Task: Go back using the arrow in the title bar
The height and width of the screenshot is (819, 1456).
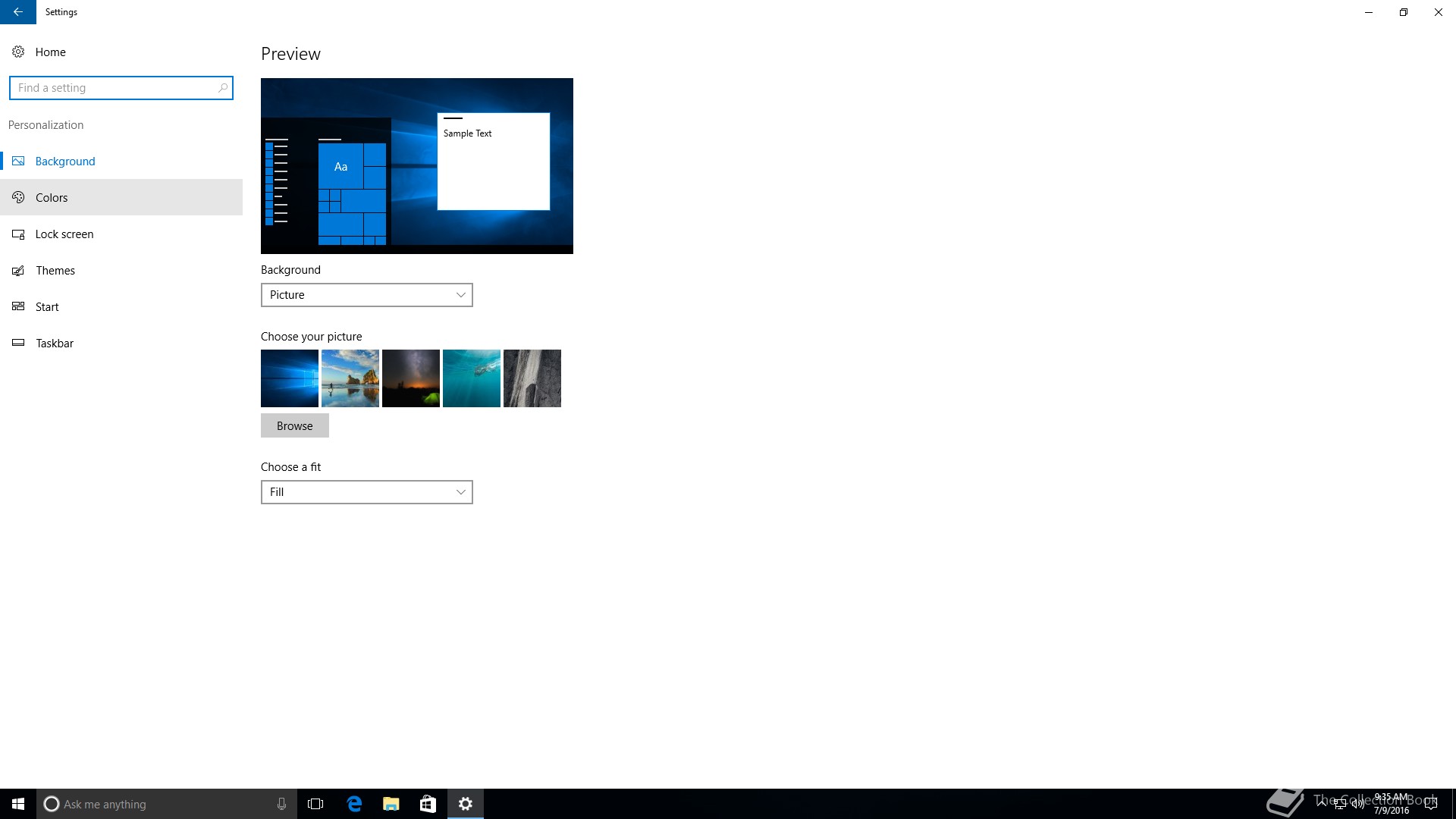Action: coord(17,12)
